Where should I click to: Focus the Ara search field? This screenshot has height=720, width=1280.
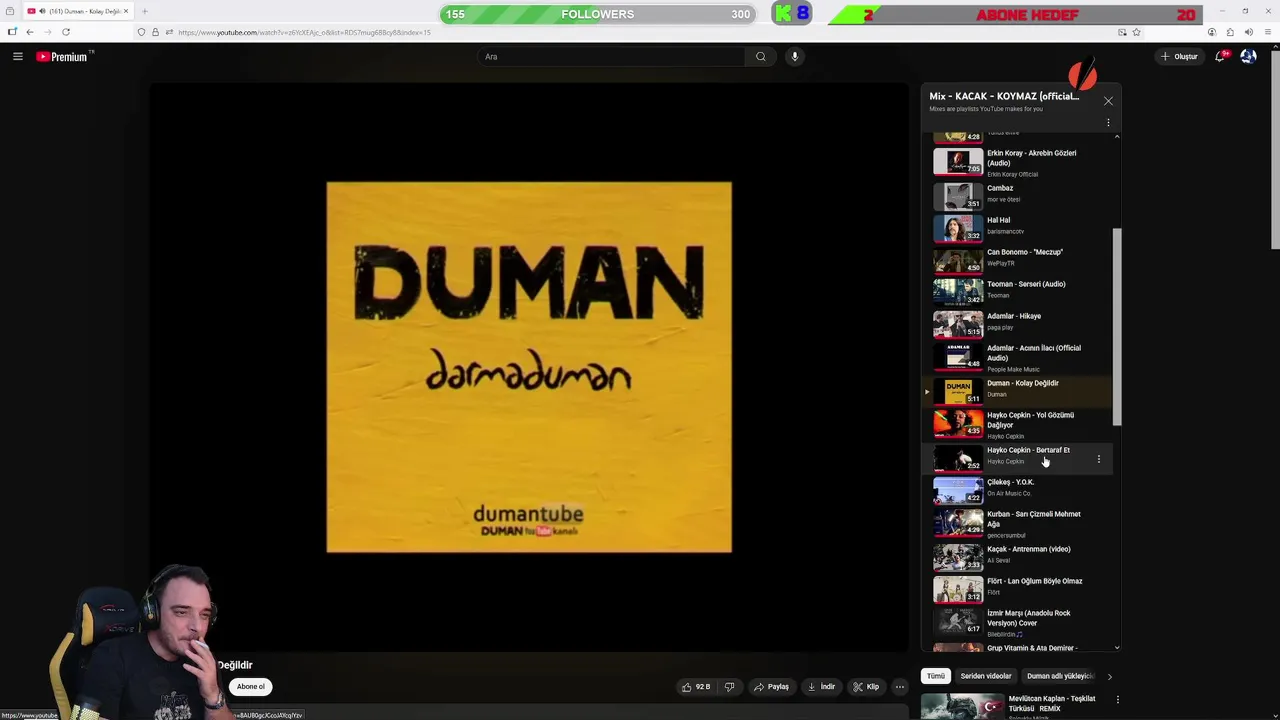[610, 57]
